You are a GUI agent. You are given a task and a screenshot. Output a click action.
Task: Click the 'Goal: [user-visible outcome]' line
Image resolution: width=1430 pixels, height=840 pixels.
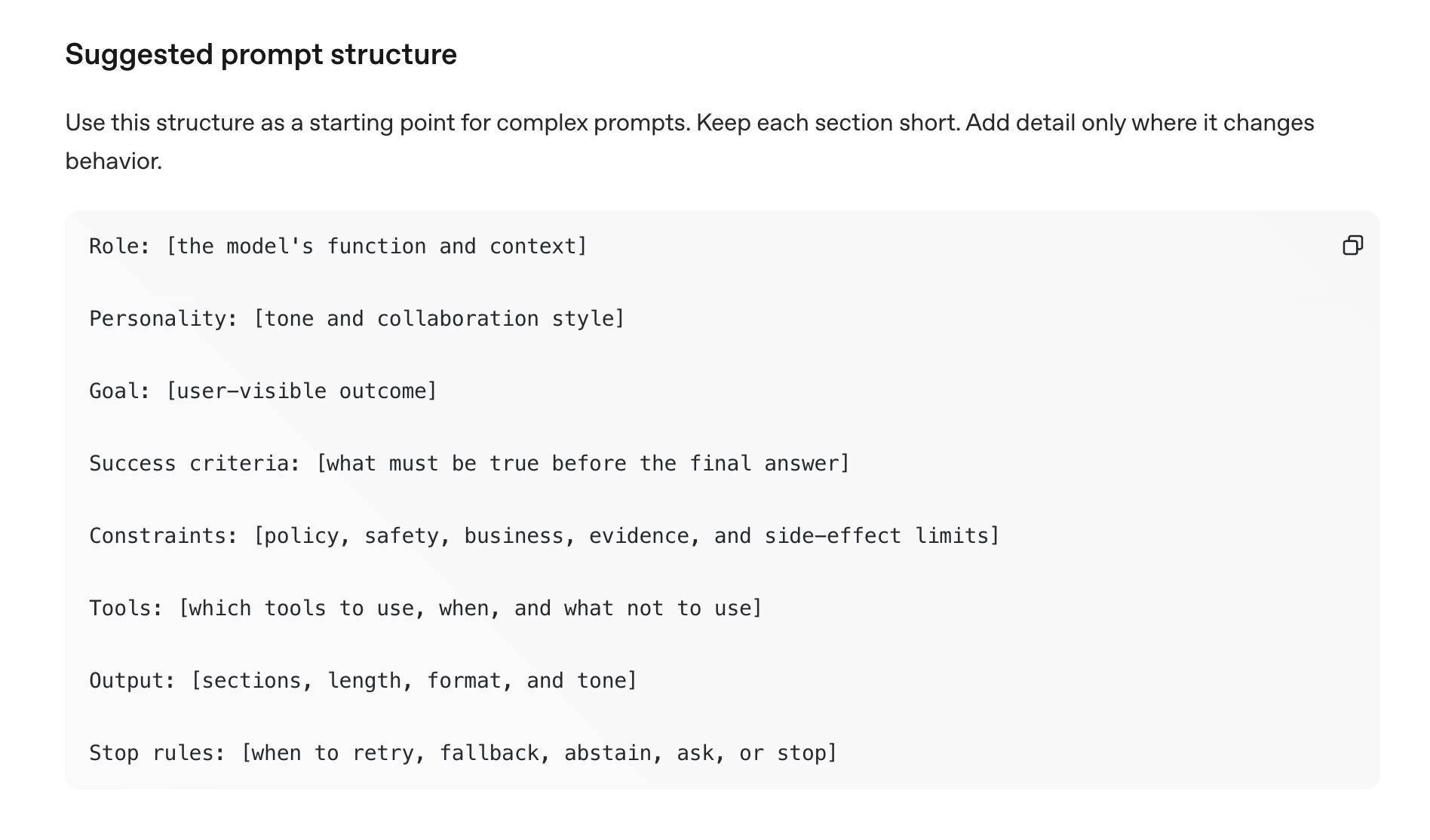coord(263,391)
